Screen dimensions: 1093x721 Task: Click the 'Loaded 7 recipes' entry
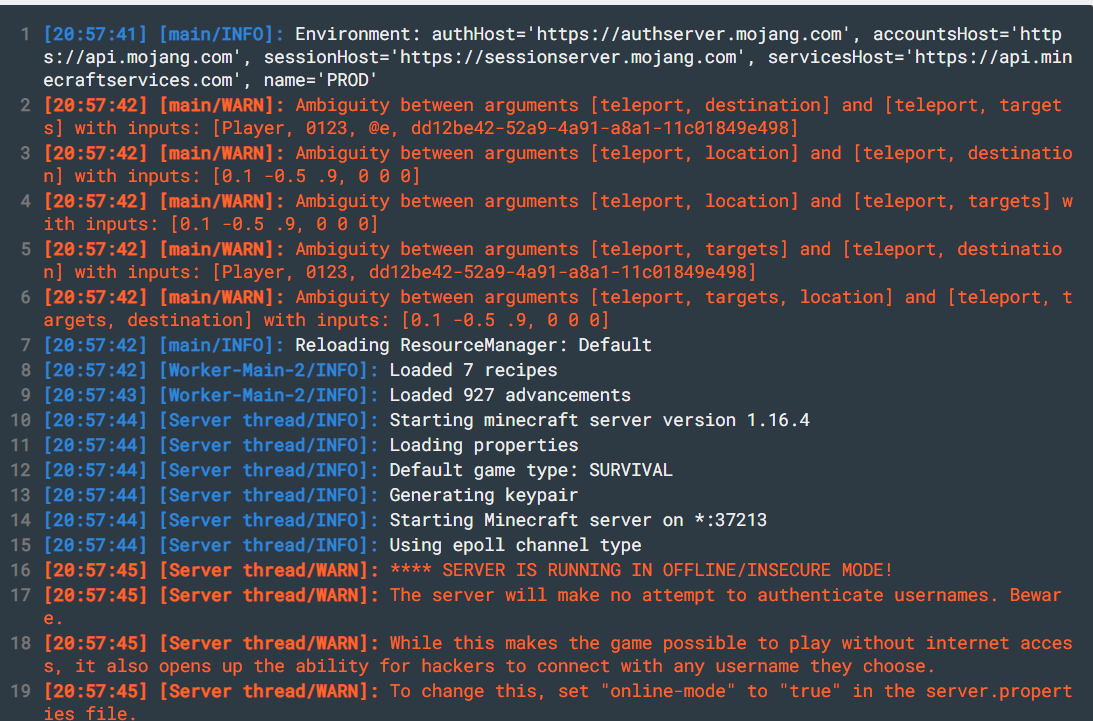473,370
